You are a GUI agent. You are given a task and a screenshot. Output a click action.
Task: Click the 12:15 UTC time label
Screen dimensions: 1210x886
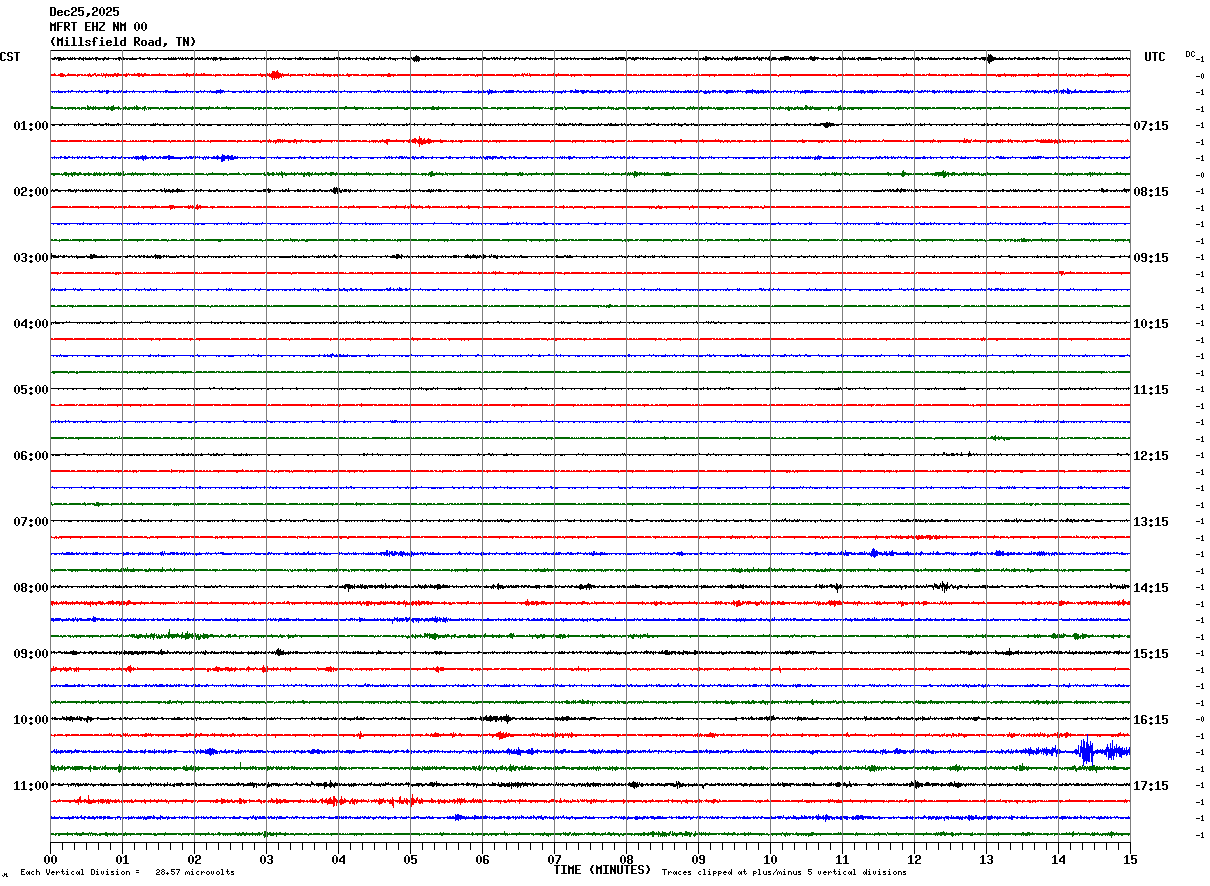click(x=1151, y=456)
